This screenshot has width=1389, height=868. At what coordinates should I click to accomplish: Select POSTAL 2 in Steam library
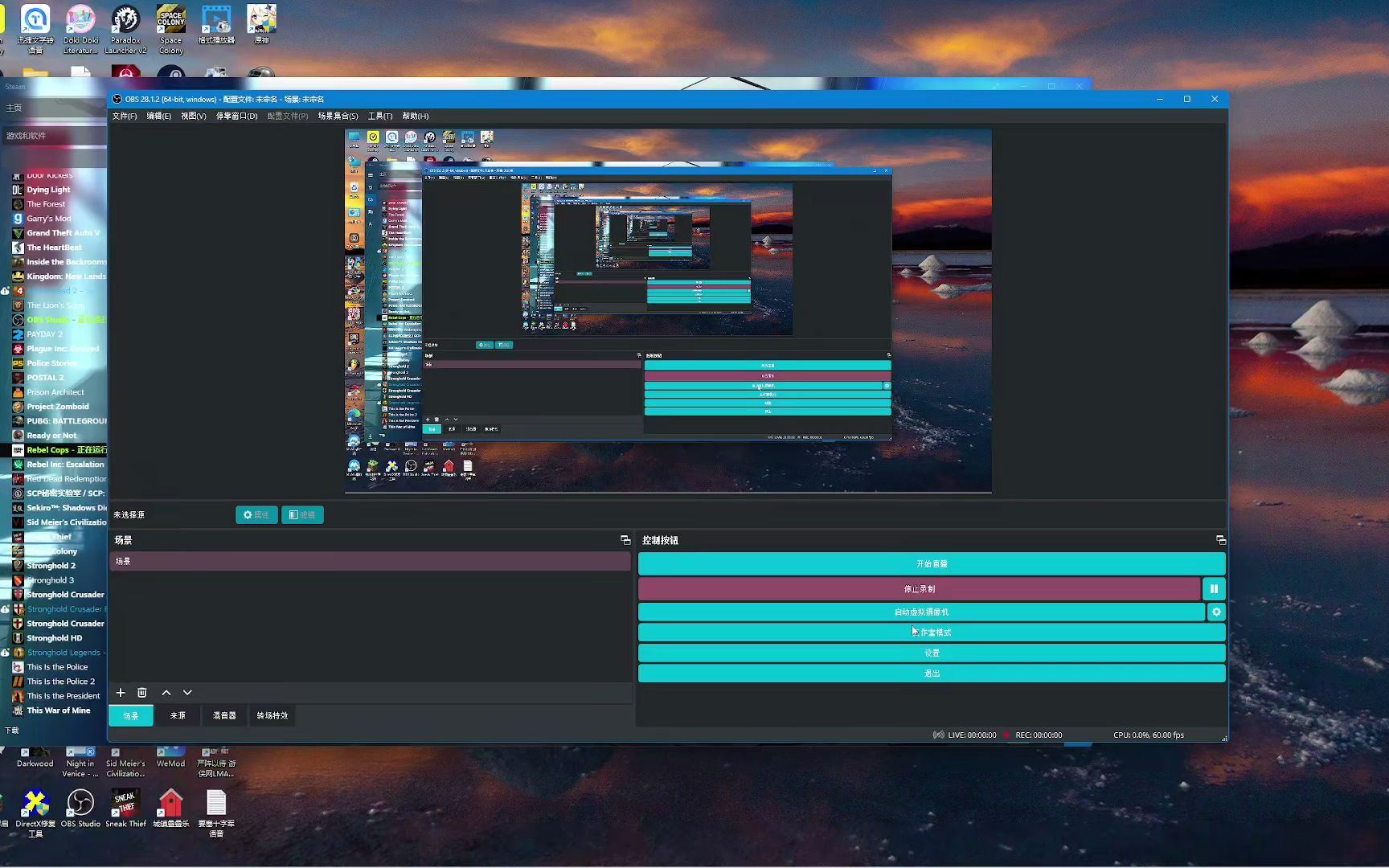point(45,378)
